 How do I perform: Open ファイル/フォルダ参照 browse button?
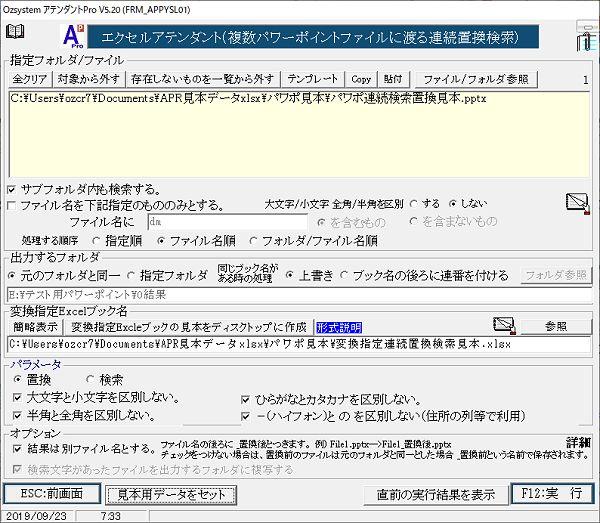point(476,79)
